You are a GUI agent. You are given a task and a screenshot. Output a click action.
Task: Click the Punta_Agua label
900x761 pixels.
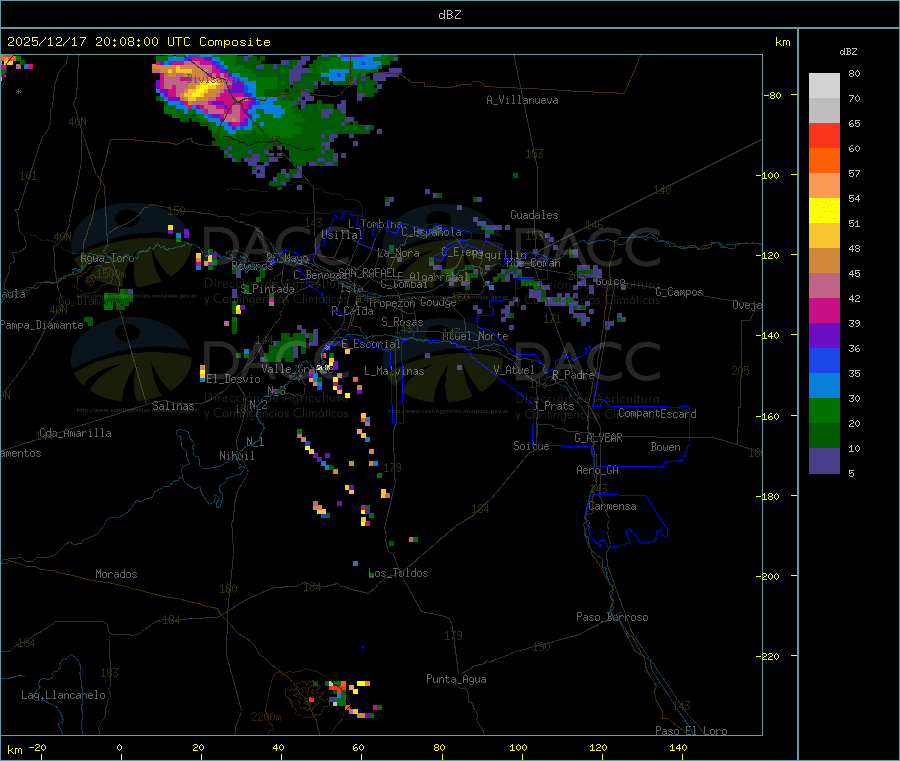point(456,679)
